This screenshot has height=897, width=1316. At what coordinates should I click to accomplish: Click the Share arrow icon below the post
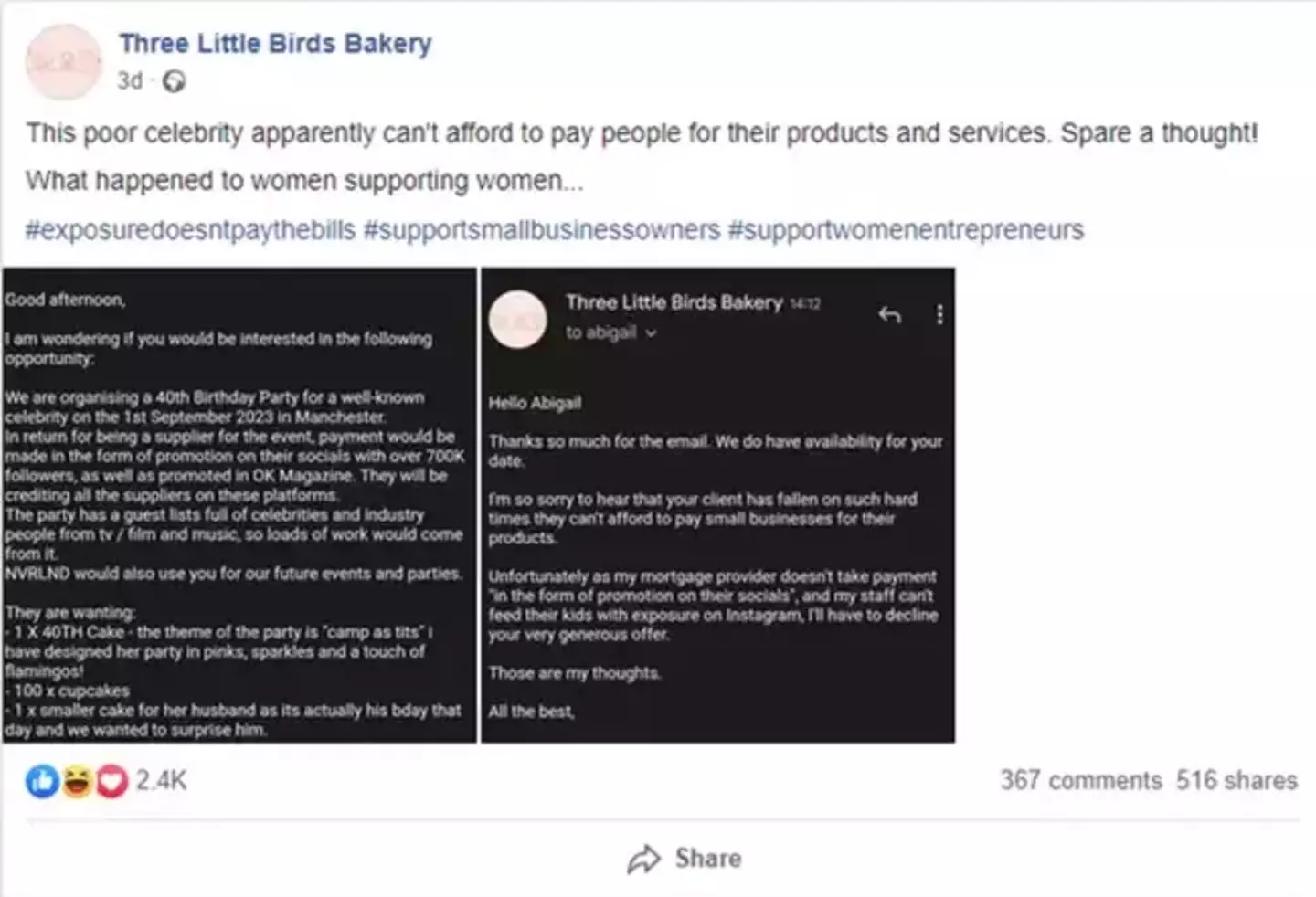(x=645, y=858)
